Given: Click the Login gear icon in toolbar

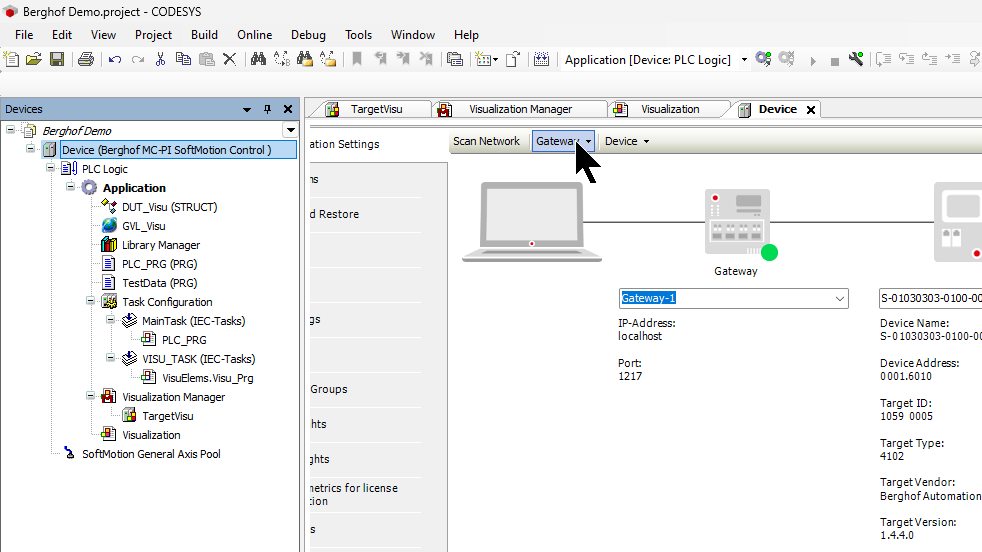Looking at the screenshot, I should click(x=763, y=60).
